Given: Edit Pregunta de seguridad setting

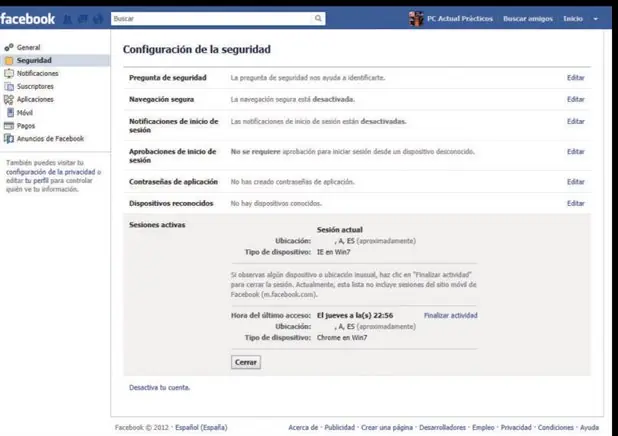Looking at the screenshot, I should point(575,78).
